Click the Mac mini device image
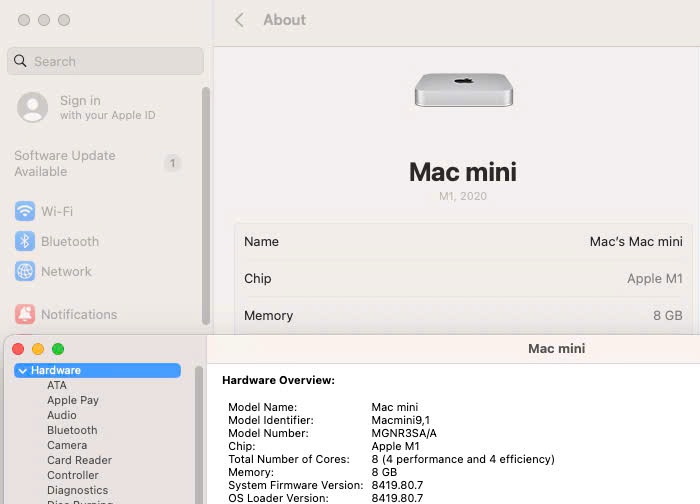Viewport: 700px width, 504px height. click(463, 90)
